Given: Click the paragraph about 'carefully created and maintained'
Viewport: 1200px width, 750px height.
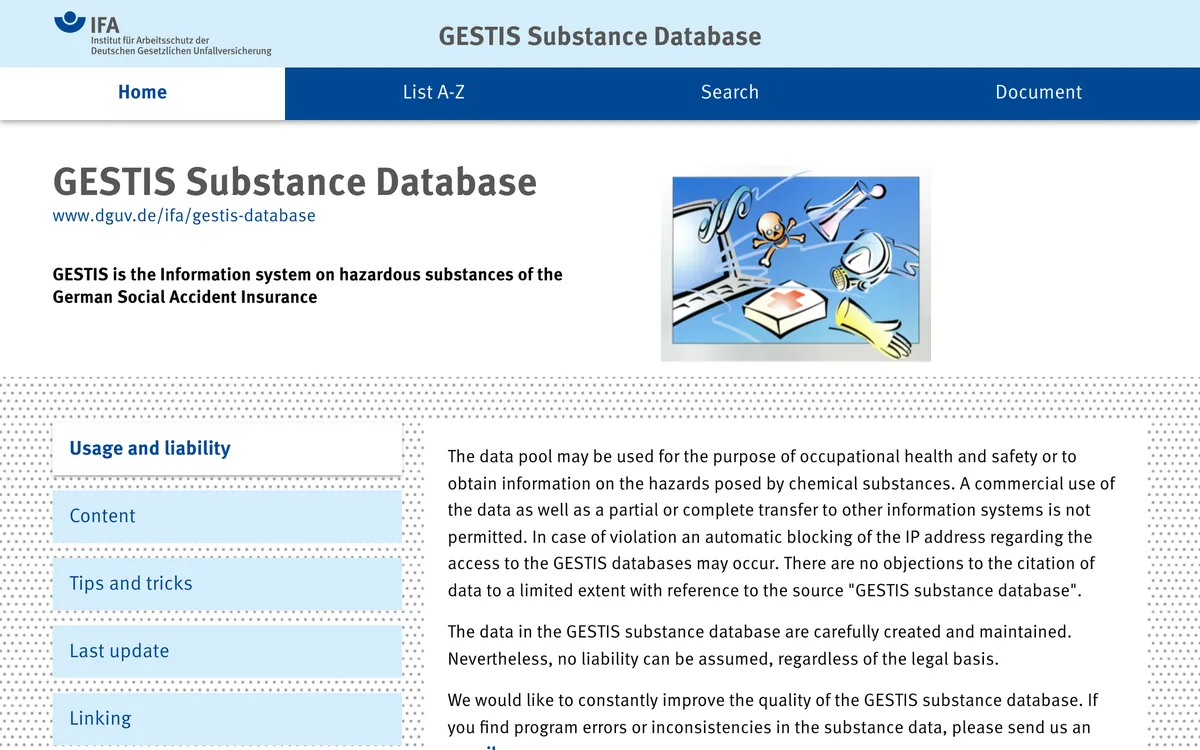Looking at the screenshot, I should [759, 645].
